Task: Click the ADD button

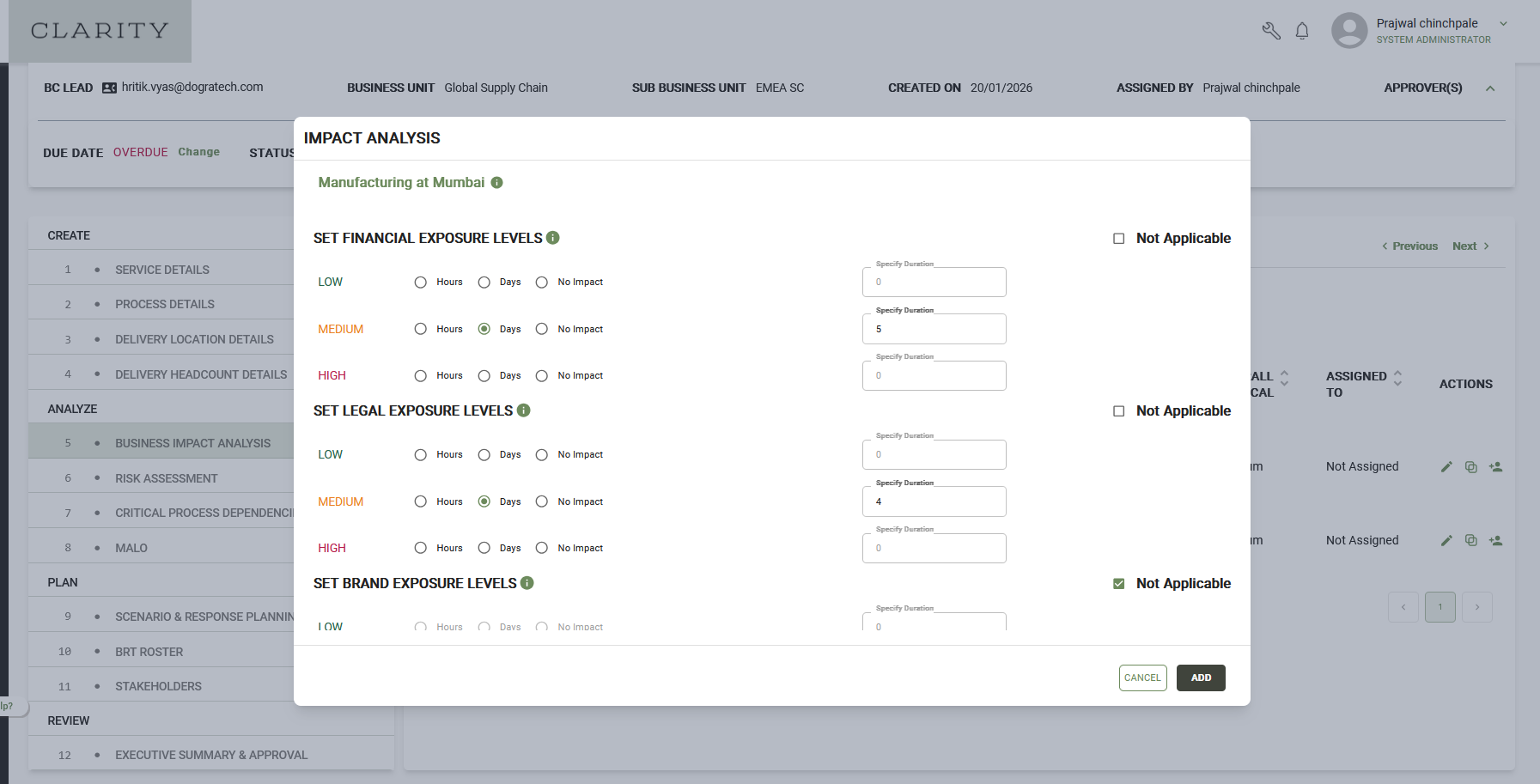Action: click(1201, 678)
